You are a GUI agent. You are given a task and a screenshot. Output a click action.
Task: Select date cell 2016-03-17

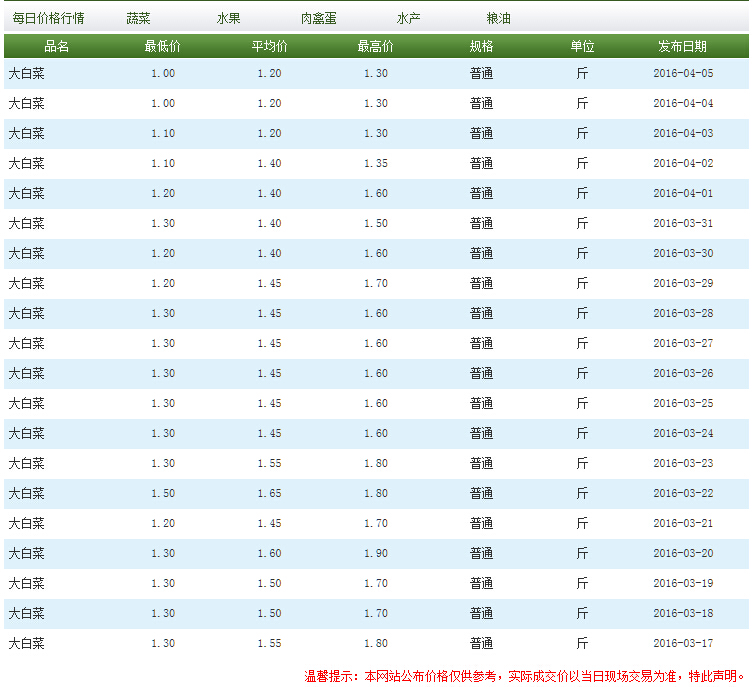[683, 643]
